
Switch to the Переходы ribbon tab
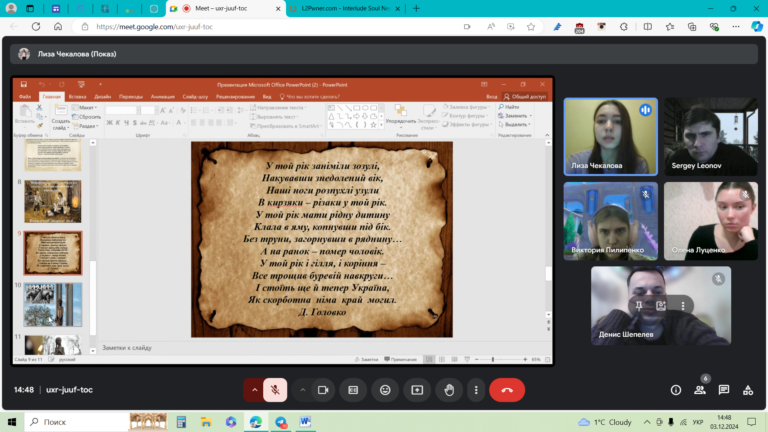click(131, 96)
